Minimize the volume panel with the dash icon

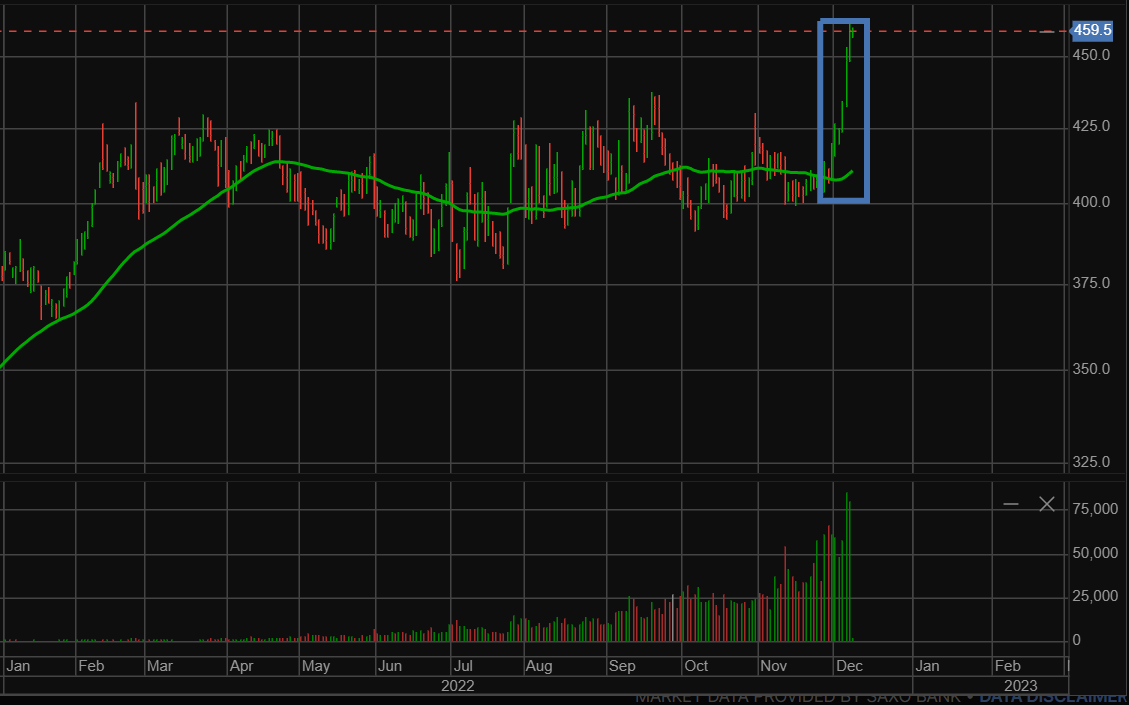(x=1011, y=504)
